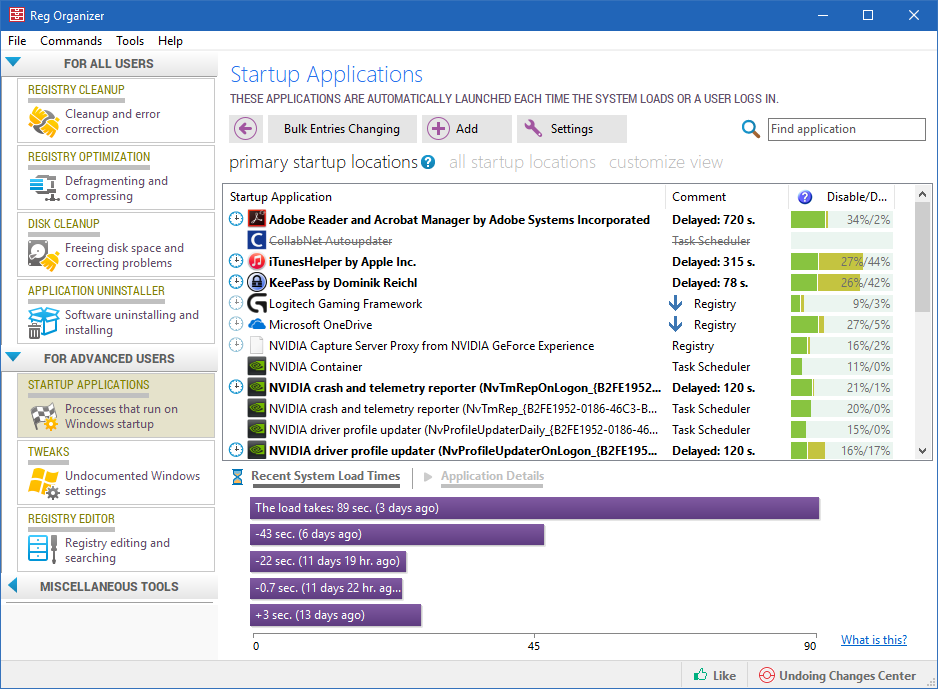Click the magnifier search icon
This screenshot has width=938, height=689.
pyautogui.click(x=750, y=129)
